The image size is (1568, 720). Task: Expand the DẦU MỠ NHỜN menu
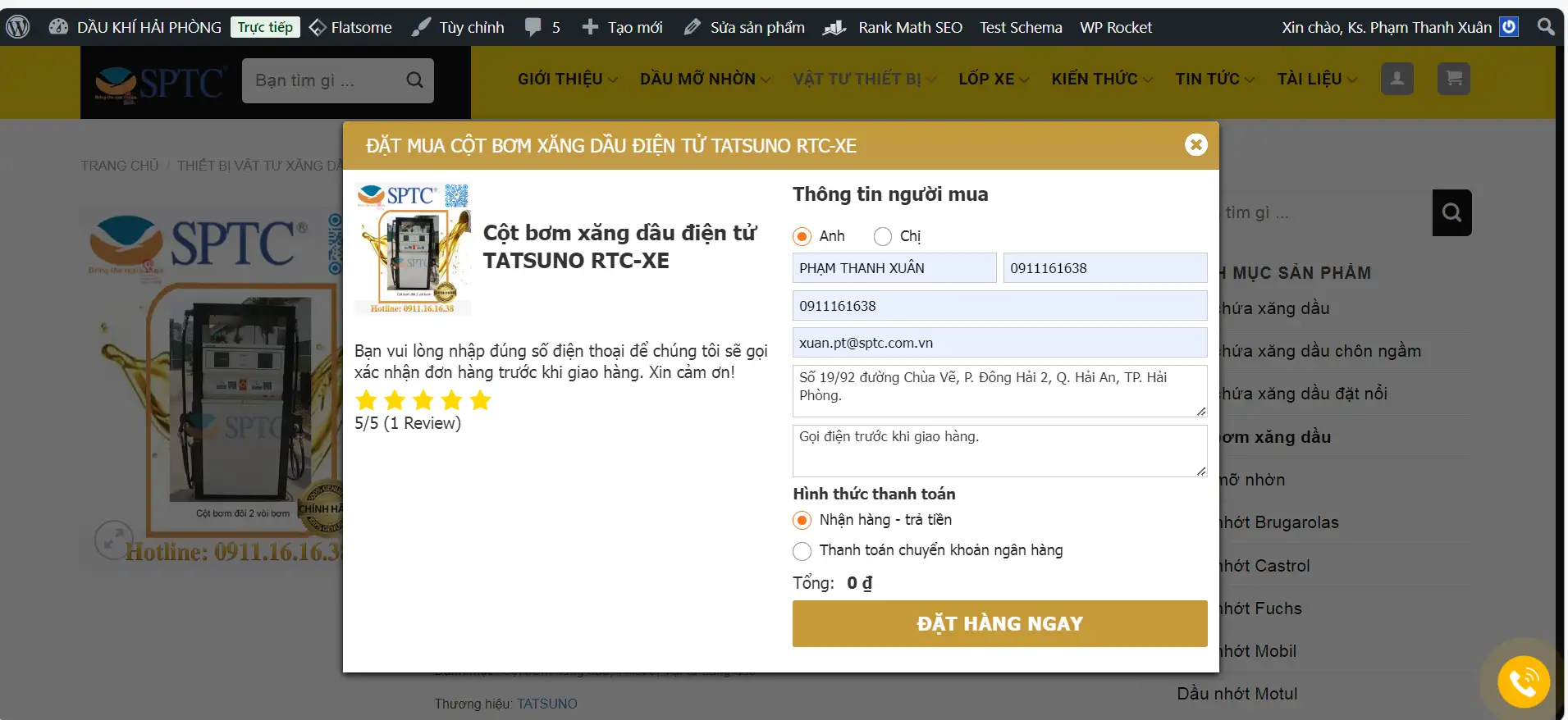(x=705, y=79)
